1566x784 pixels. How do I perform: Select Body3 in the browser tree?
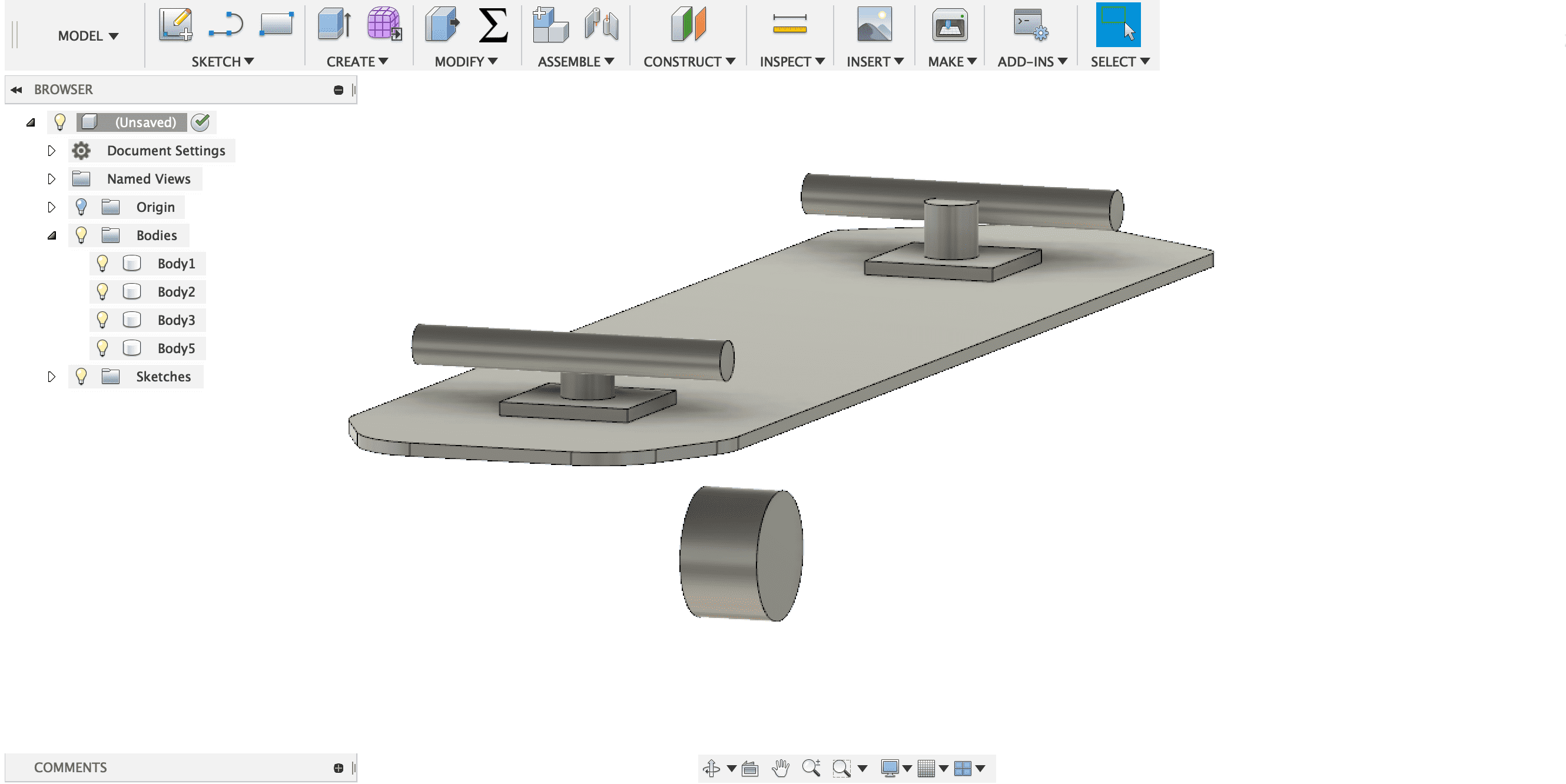coord(175,320)
